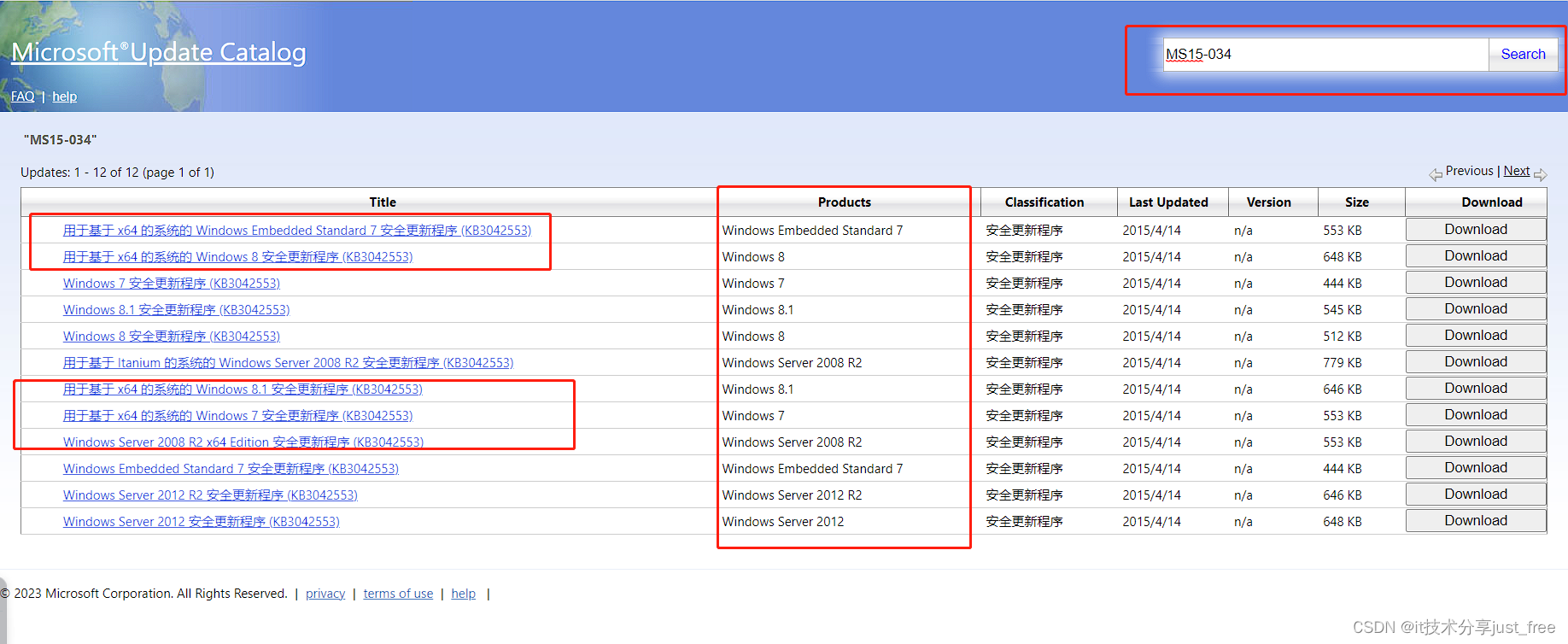Click the Windows Server 2012 product cell
The width and height of the screenshot is (1568, 644).
point(783,522)
